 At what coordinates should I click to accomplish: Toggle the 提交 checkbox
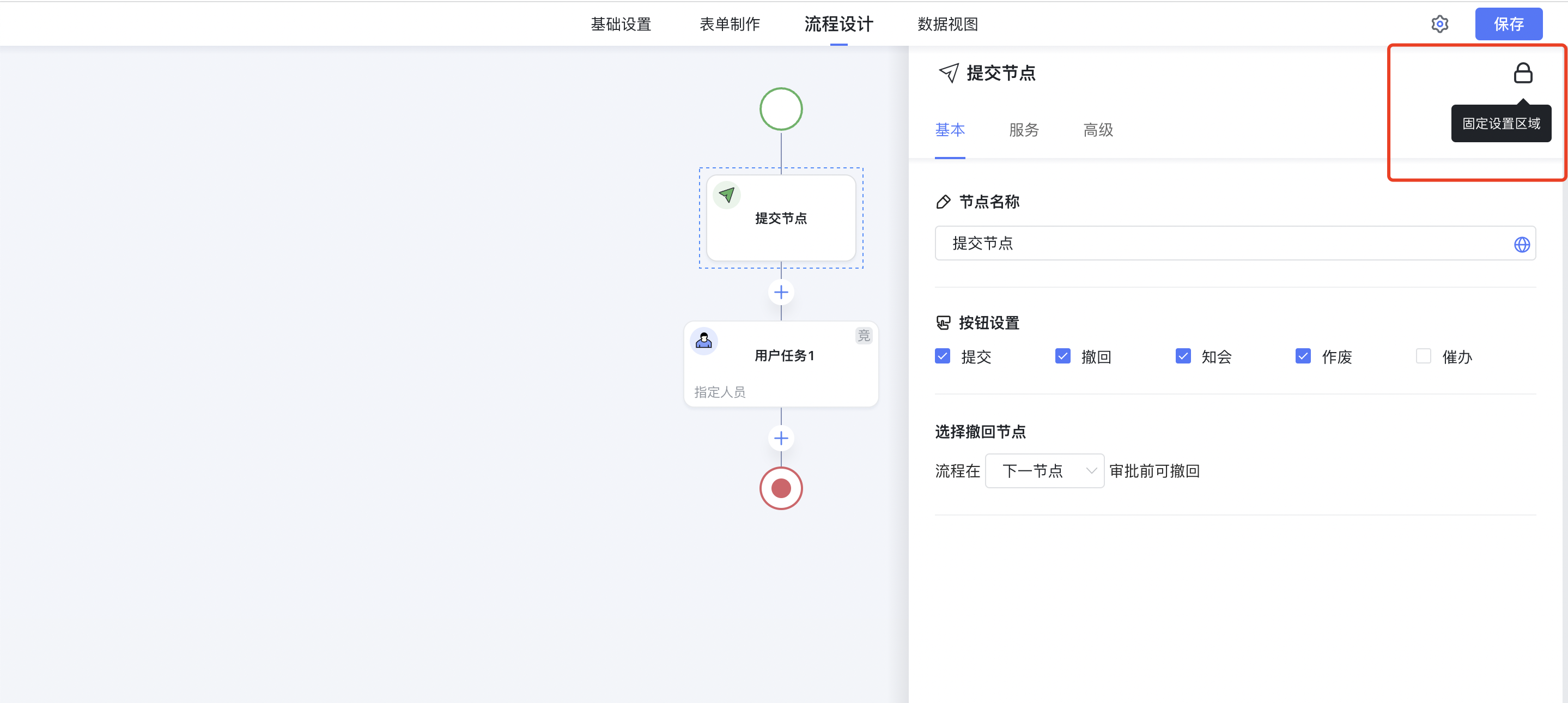[x=942, y=356]
